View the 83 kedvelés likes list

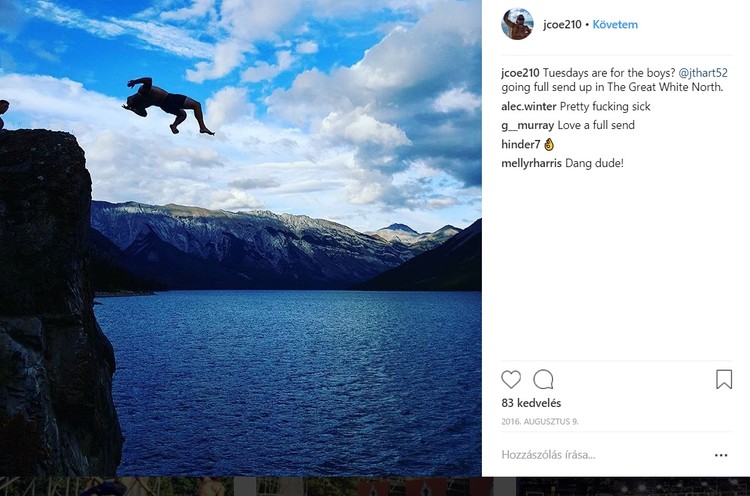click(x=531, y=403)
